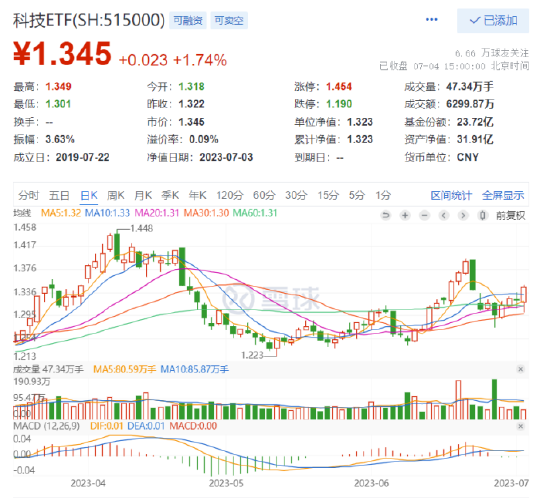Click the 均线 indicator label
Image resolution: width=550 pixels, height=499 pixels.
(22, 213)
